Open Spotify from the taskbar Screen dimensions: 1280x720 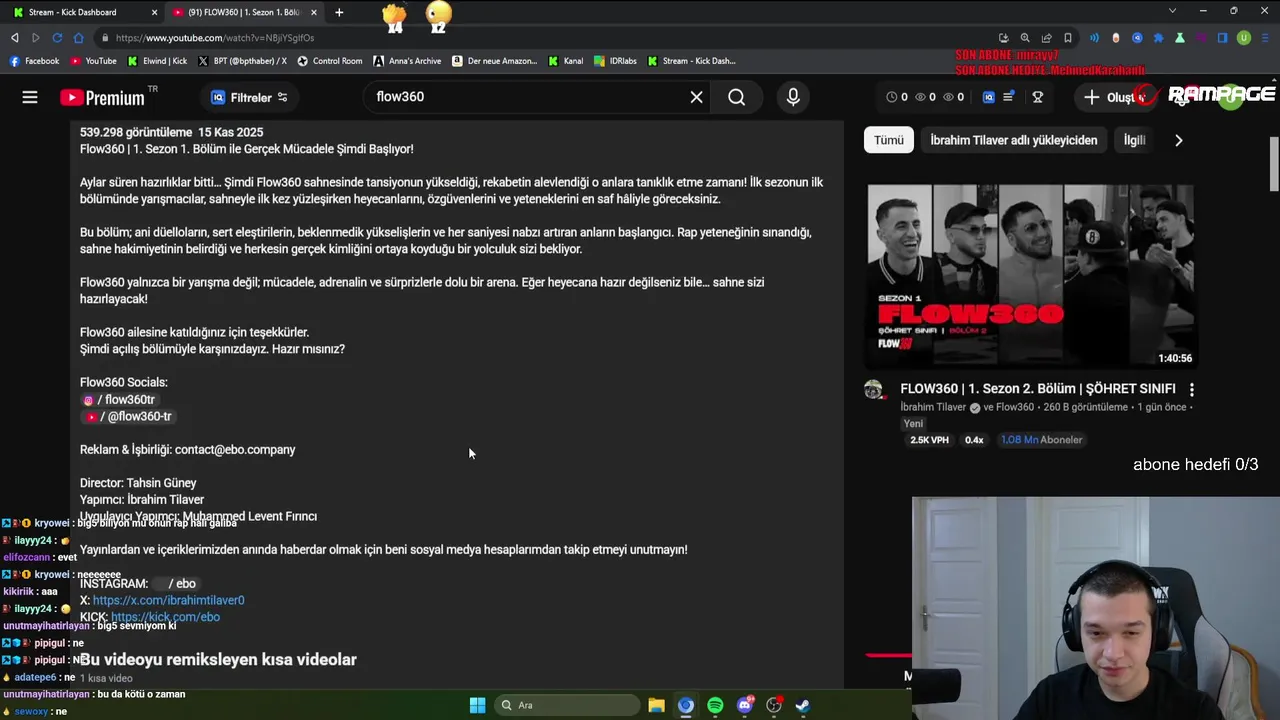pos(715,705)
